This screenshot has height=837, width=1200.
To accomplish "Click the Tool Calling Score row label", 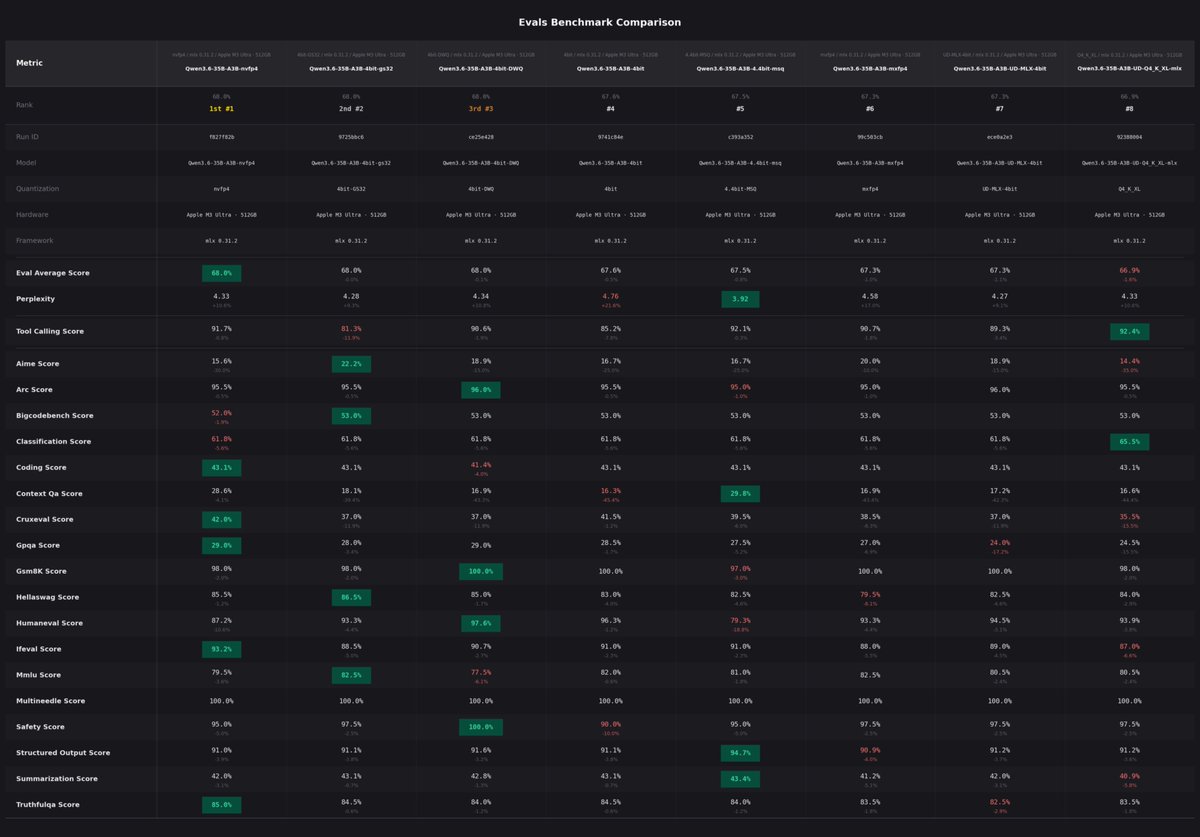I will click(50, 330).
